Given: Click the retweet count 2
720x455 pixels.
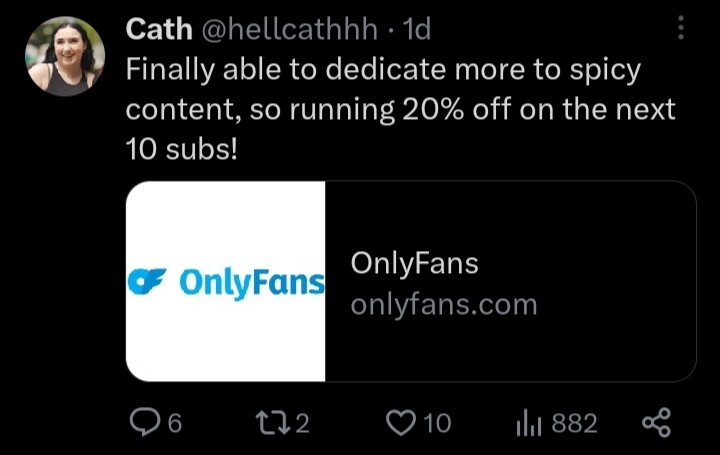Looking at the screenshot, I should point(302,424).
